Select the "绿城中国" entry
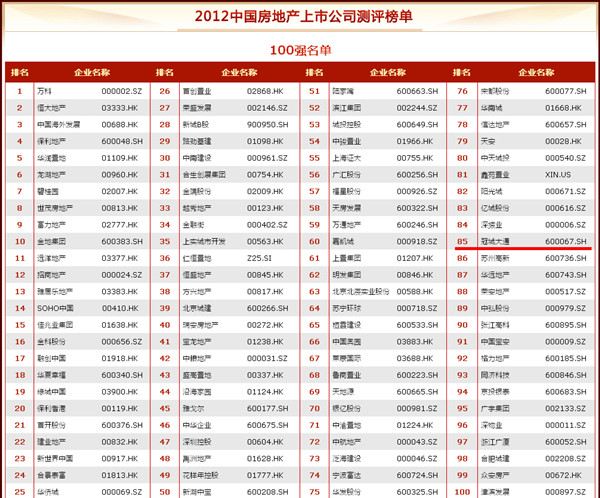The image size is (600, 498). point(51,392)
